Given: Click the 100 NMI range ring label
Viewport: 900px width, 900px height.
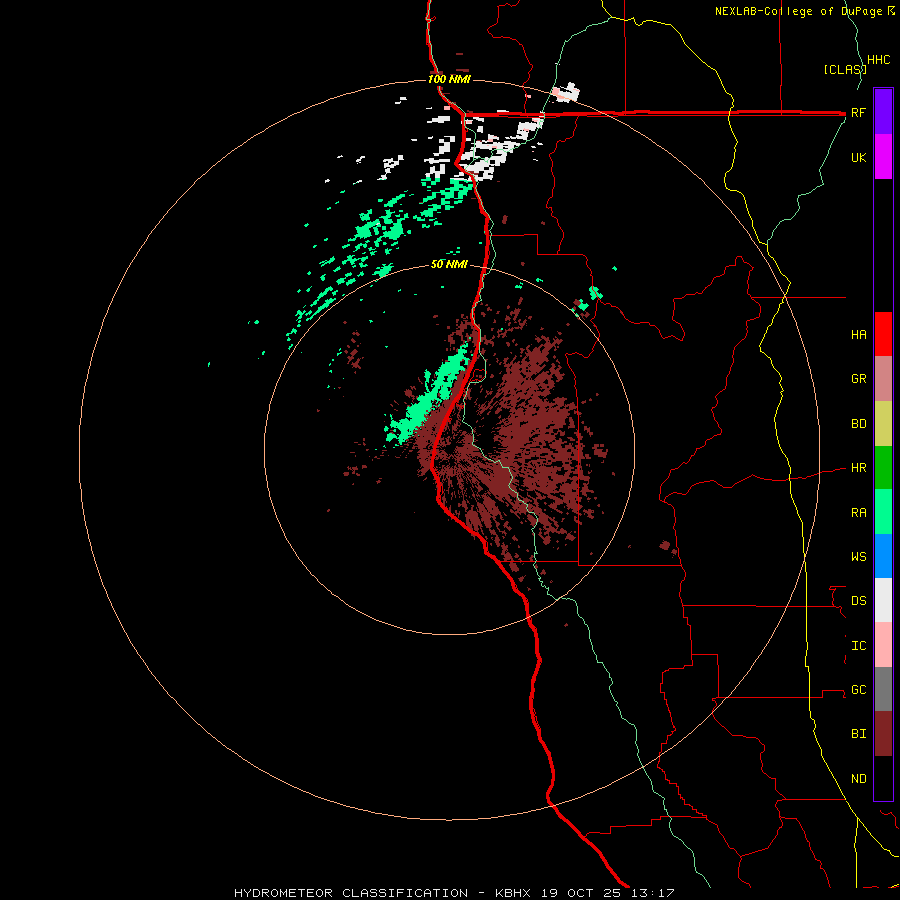Looking at the screenshot, I should (449, 79).
